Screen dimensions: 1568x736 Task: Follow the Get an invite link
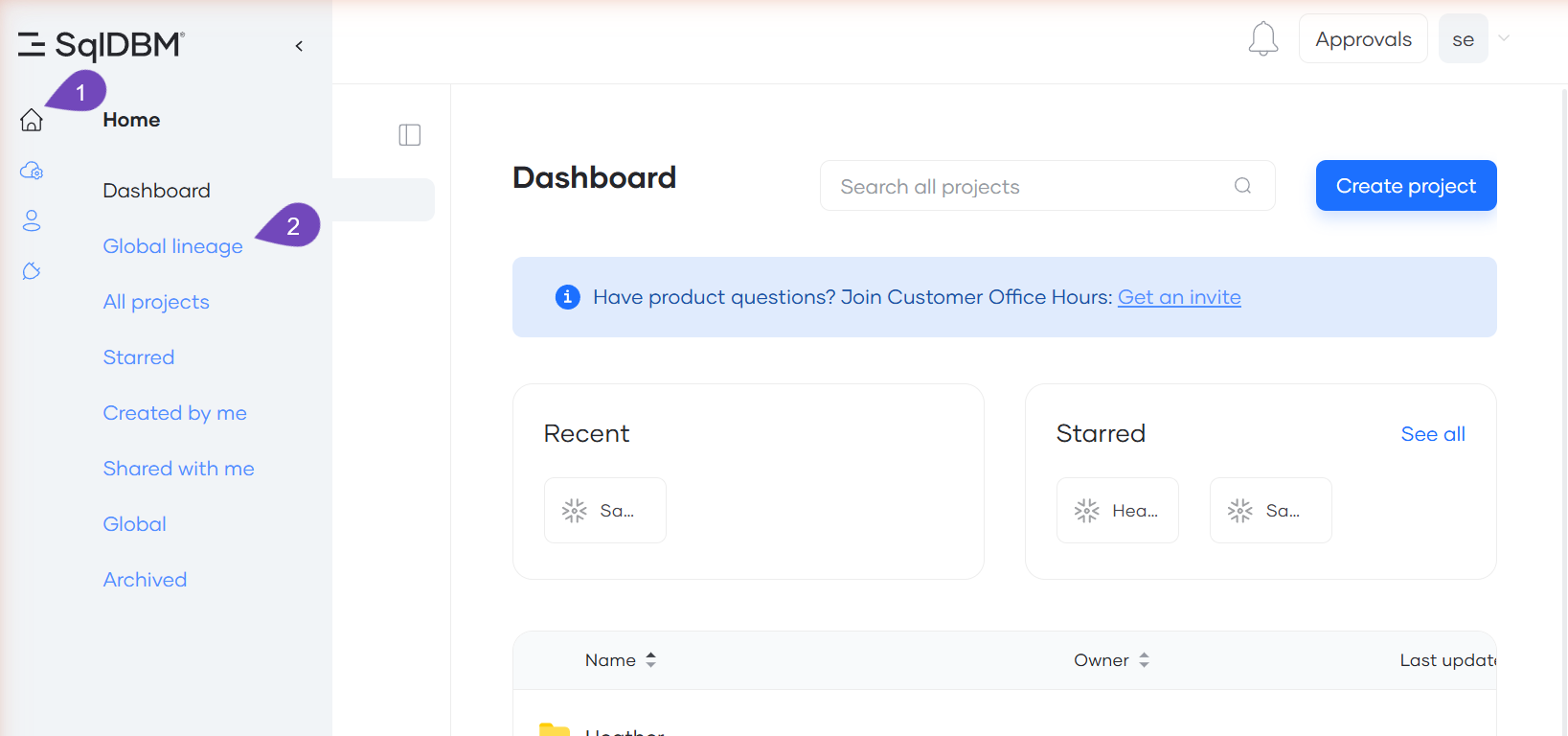[1179, 297]
